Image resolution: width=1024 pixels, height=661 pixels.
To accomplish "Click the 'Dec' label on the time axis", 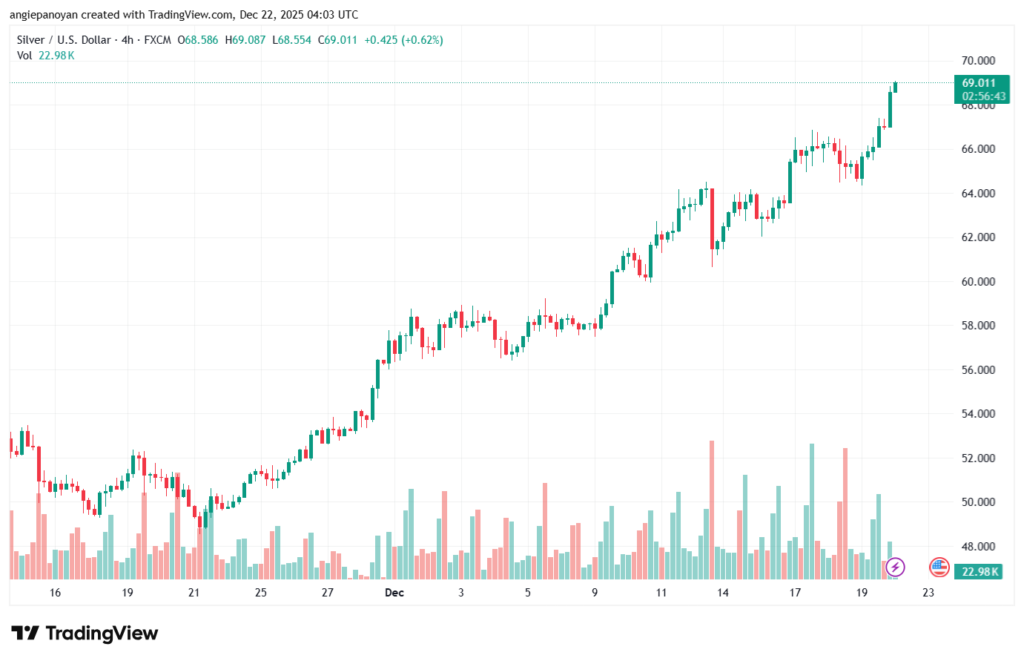I will (393, 593).
